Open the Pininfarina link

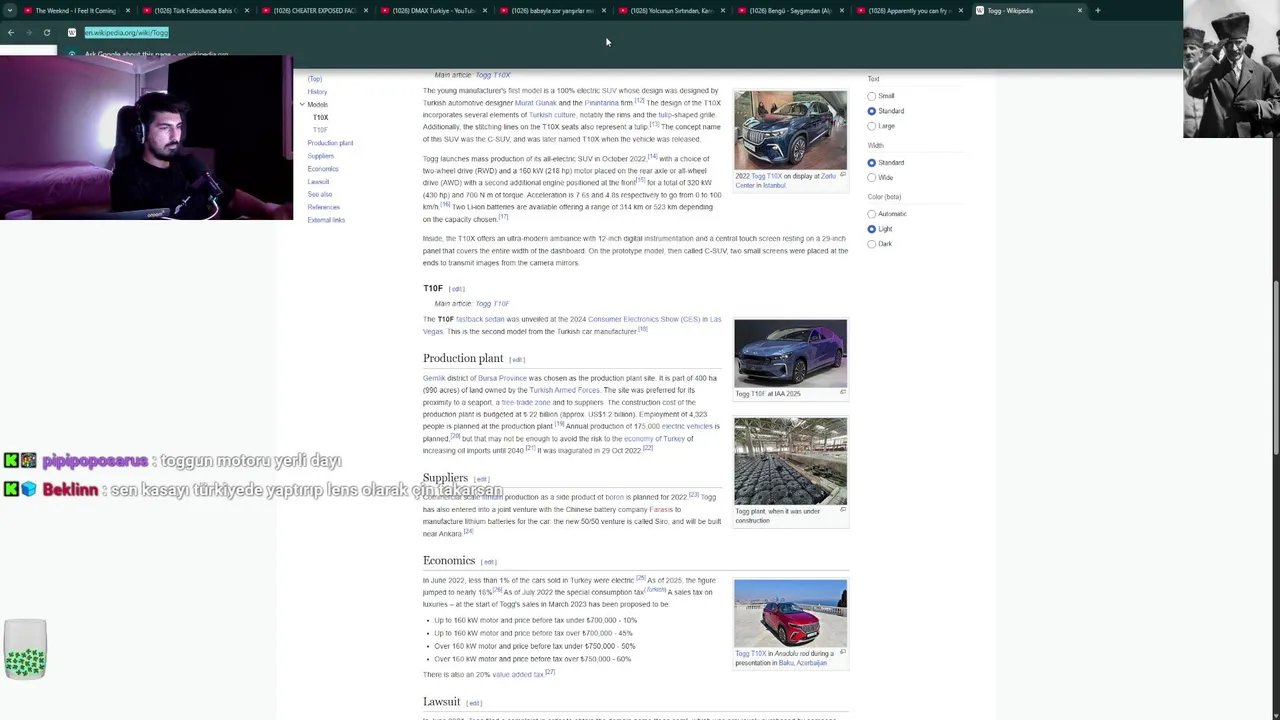coord(601,103)
